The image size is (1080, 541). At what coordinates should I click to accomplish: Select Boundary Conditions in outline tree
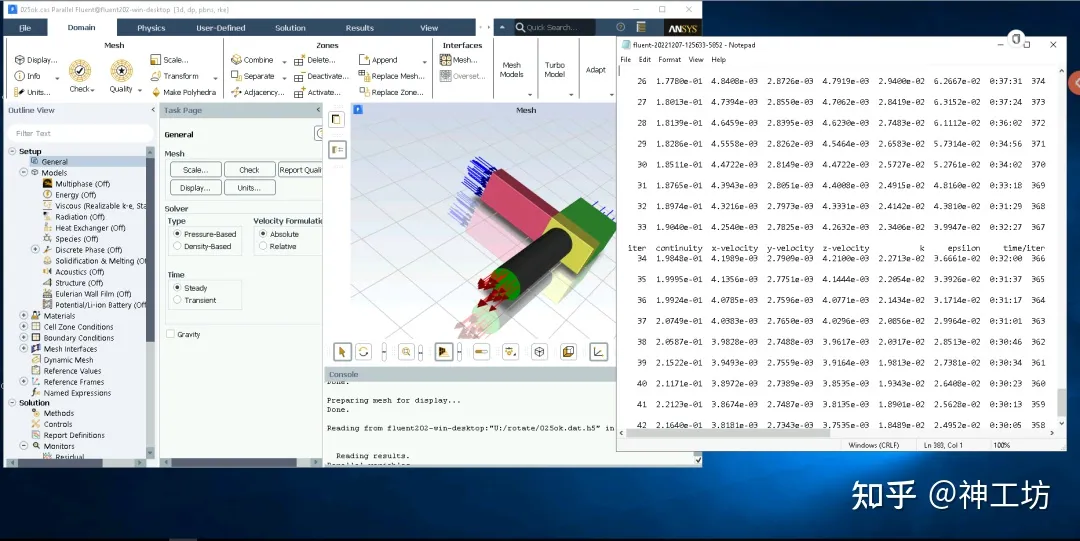79,338
